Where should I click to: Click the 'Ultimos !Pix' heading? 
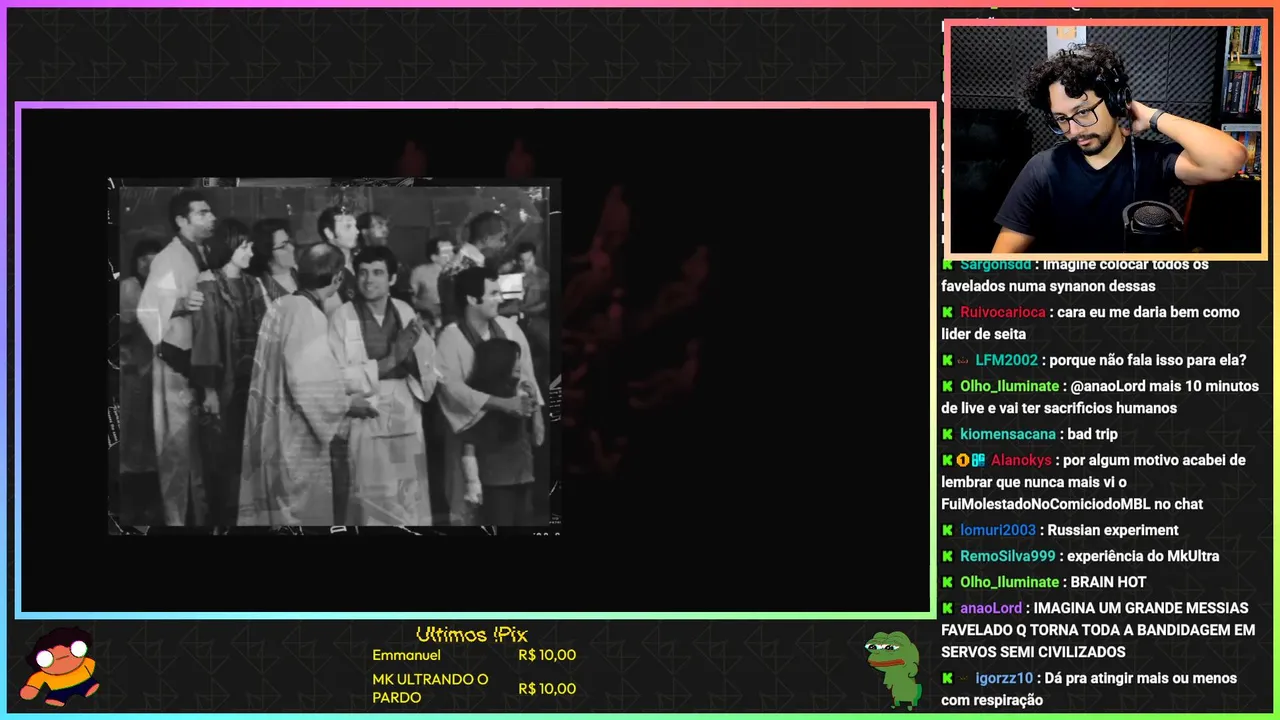[x=471, y=634]
